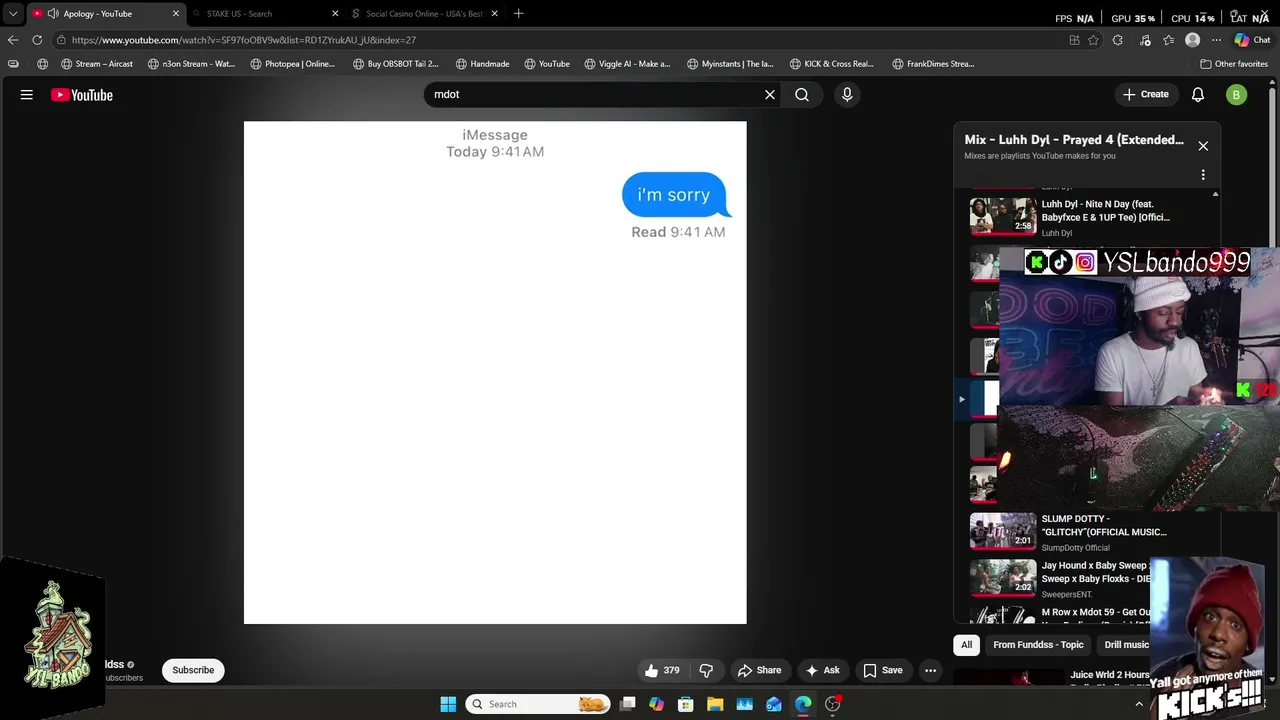Open Microsoft Edge from taskbar

pyautogui.click(x=803, y=704)
